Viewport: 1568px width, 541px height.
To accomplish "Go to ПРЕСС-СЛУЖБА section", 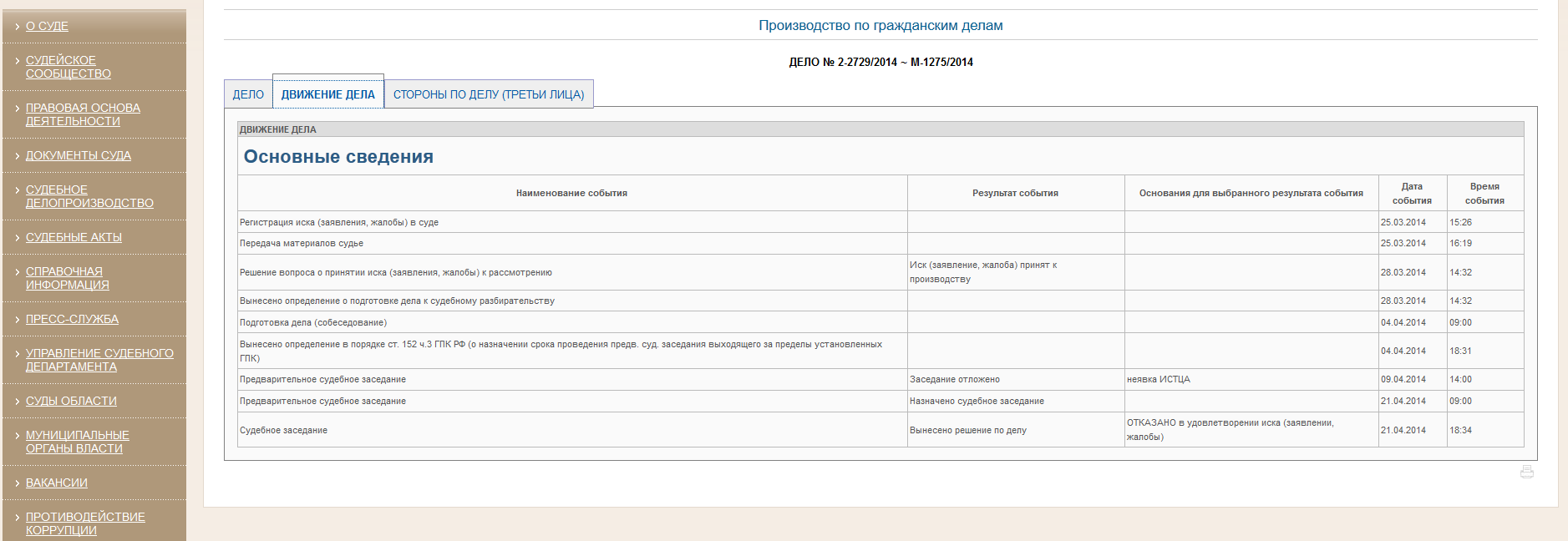I will [x=72, y=319].
